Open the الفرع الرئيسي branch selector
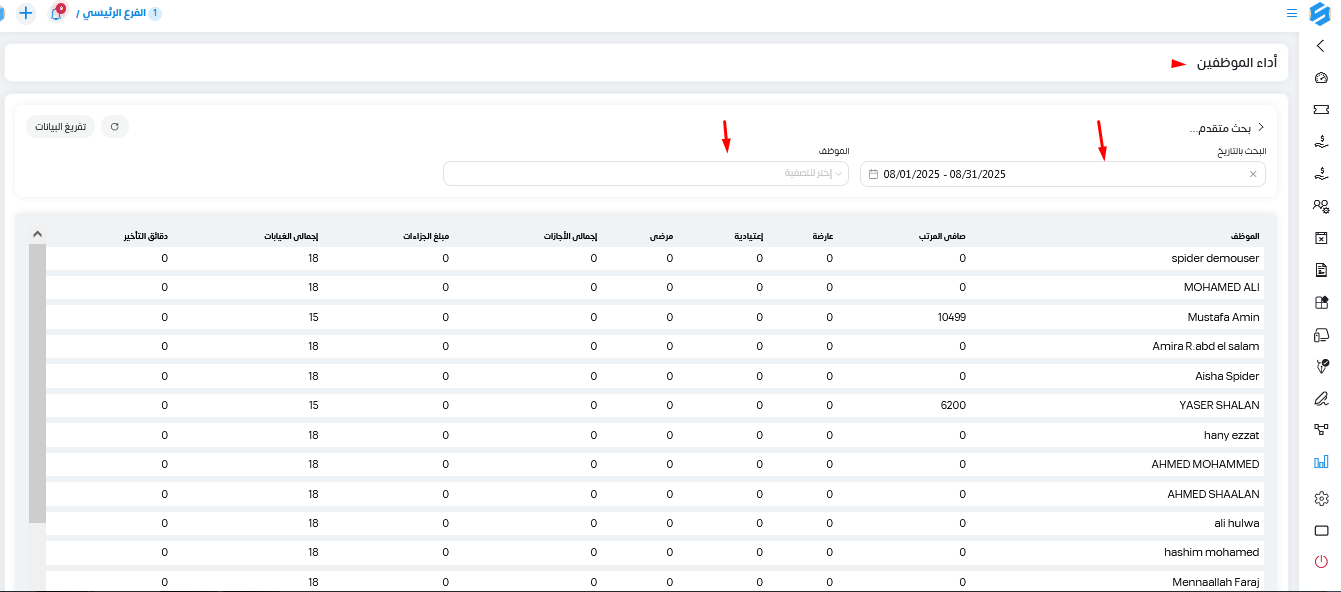 coord(119,13)
